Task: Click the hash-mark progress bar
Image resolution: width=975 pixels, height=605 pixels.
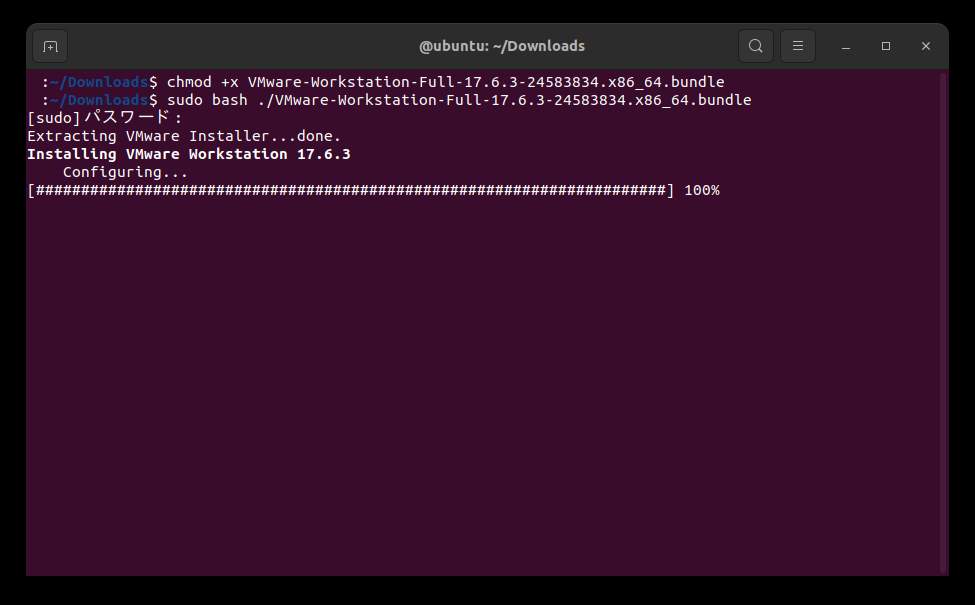Action: 351,190
